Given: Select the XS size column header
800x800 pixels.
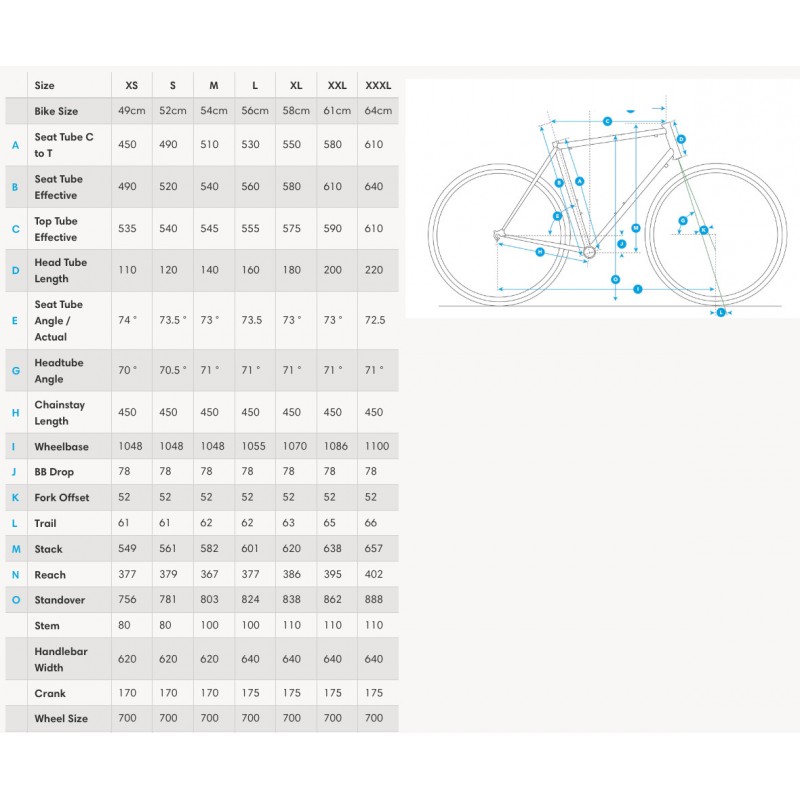Looking at the screenshot, I should point(132,85).
